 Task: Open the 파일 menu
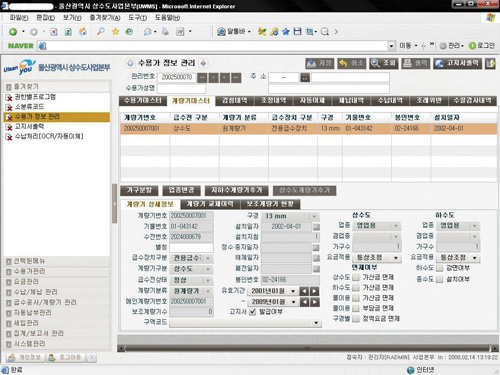click(19, 18)
